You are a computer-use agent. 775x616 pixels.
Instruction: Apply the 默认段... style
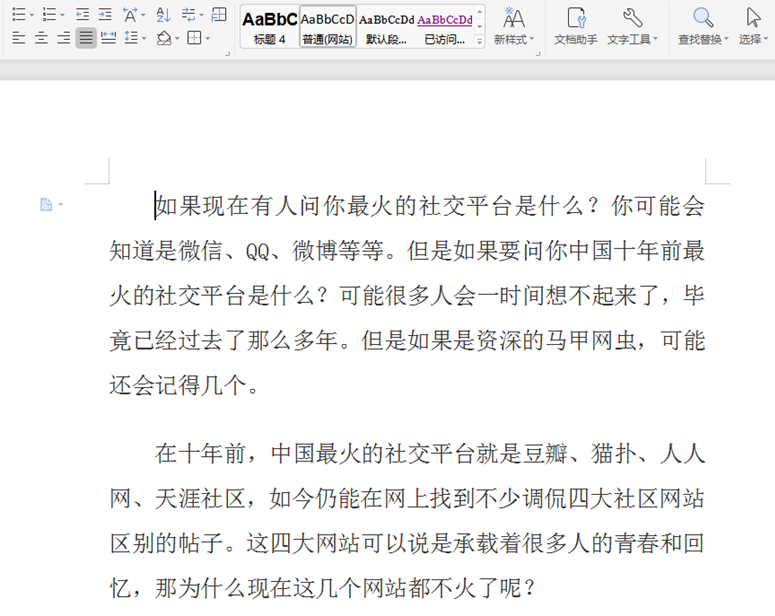pyautogui.click(x=386, y=27)
